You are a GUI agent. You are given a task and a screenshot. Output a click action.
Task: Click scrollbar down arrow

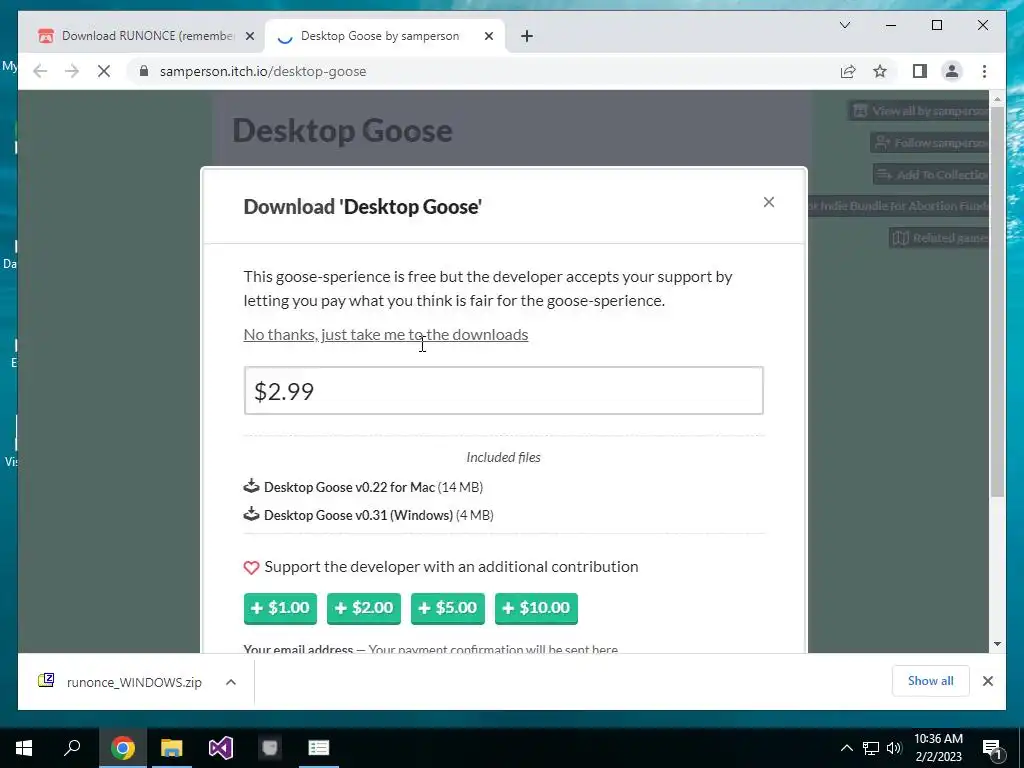click(997, 644)
